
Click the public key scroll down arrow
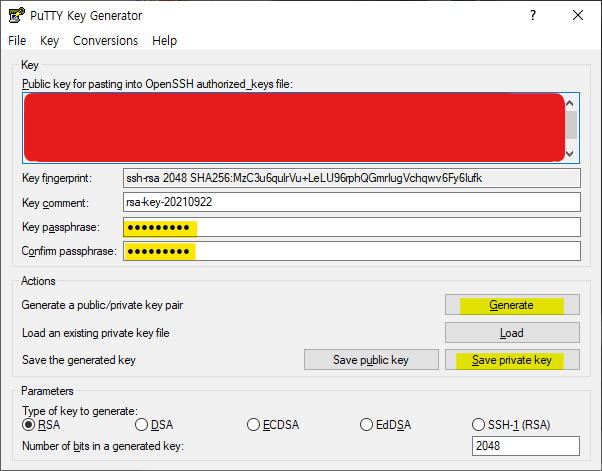click(570, 154)
